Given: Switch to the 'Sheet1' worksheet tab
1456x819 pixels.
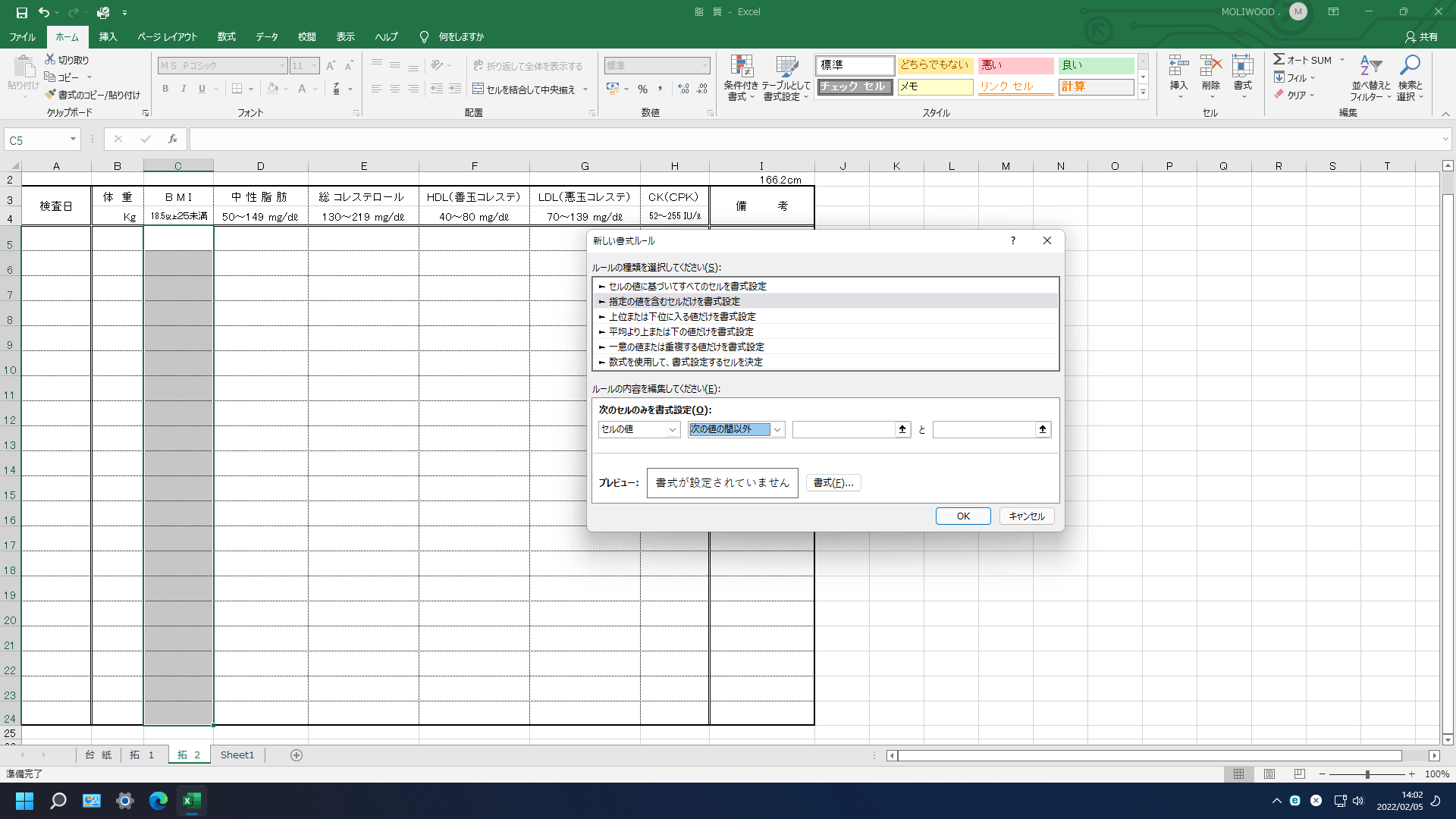Looking at the screenshot, I should 237,755.
